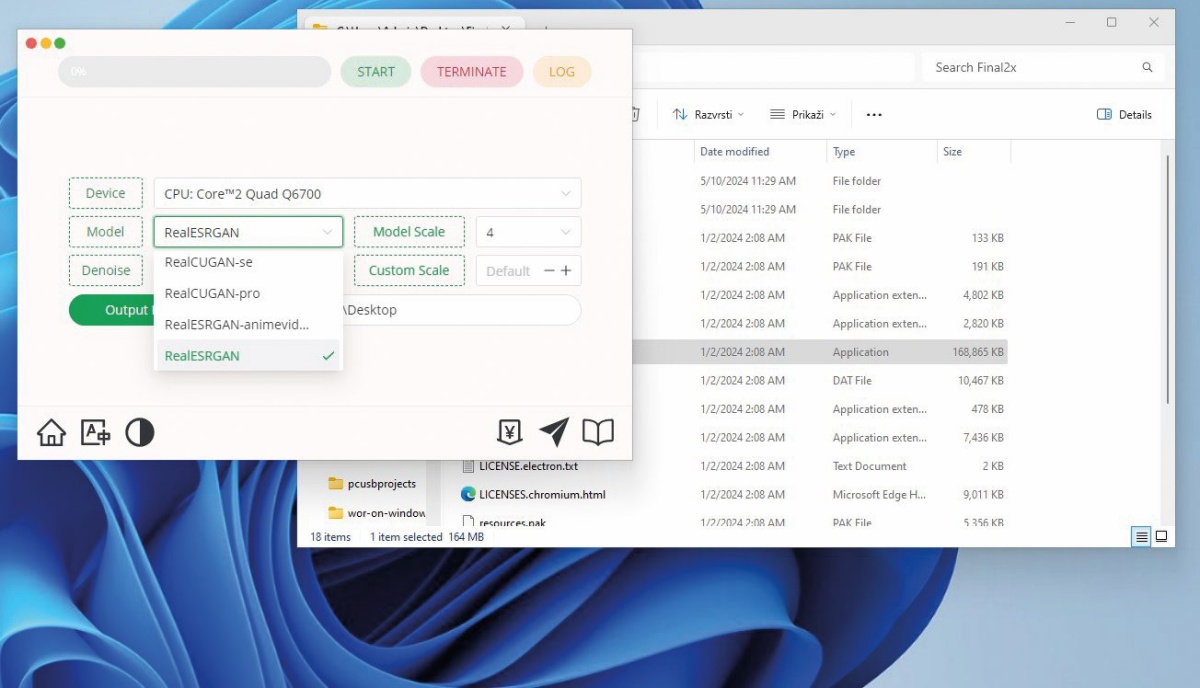Screen dimensions: 1200x688
Task: Open the Prikaži view dropdown in Explorer
Action: point(803,115)
